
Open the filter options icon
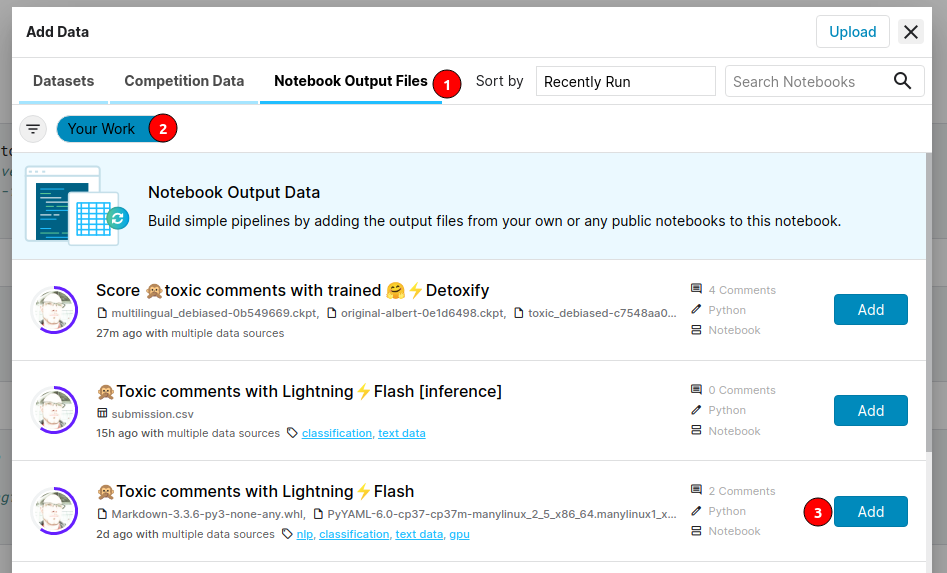33,129
